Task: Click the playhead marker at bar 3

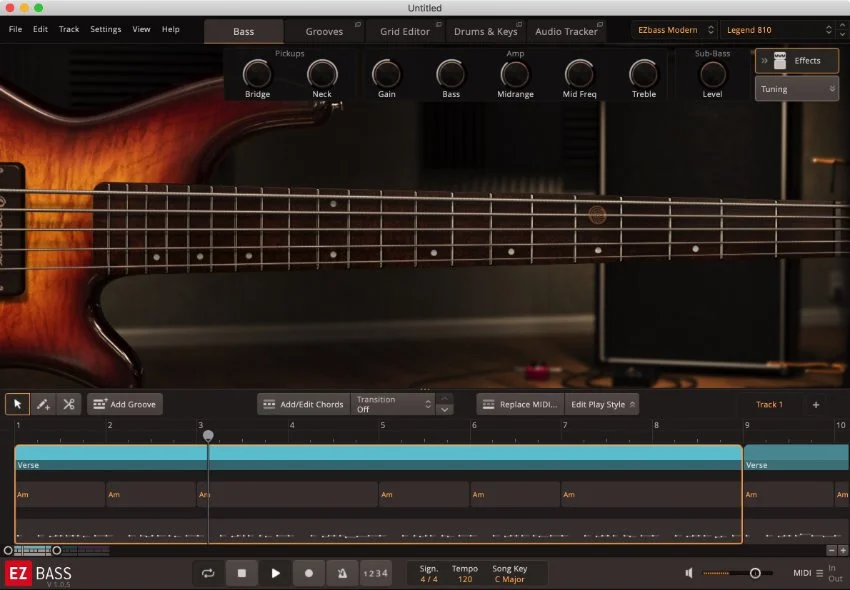Action: [x=208, y=435]
